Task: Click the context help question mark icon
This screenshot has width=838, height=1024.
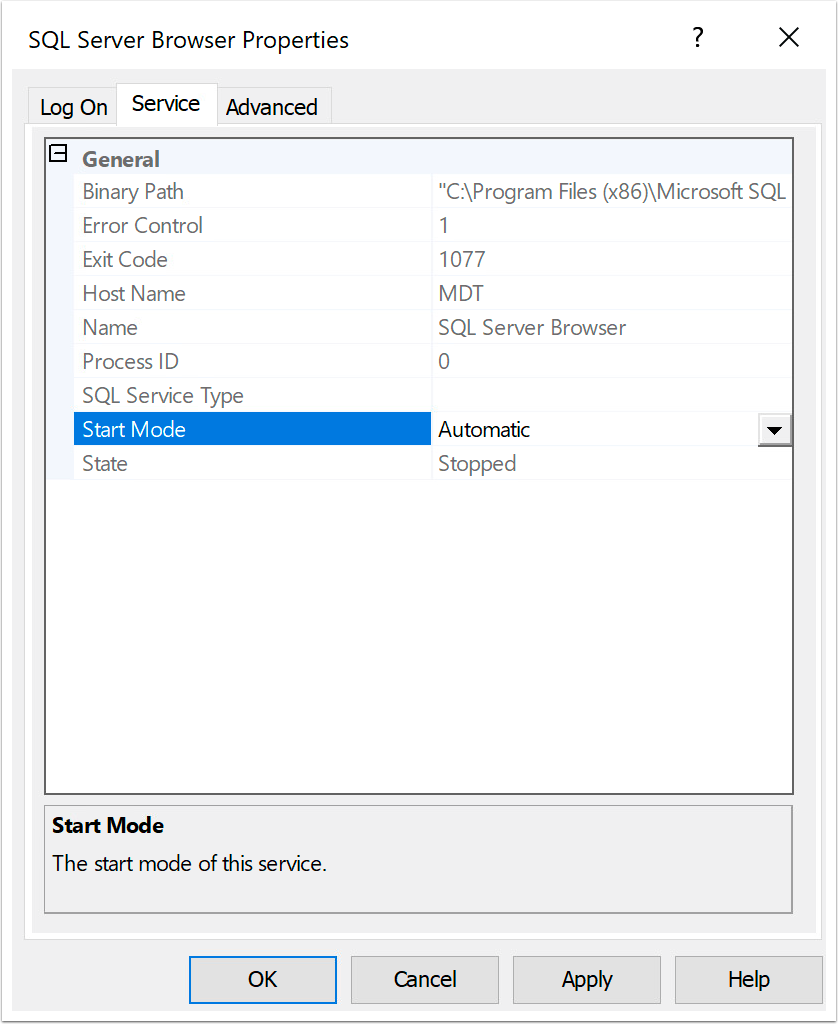Action: click(697, 37)
